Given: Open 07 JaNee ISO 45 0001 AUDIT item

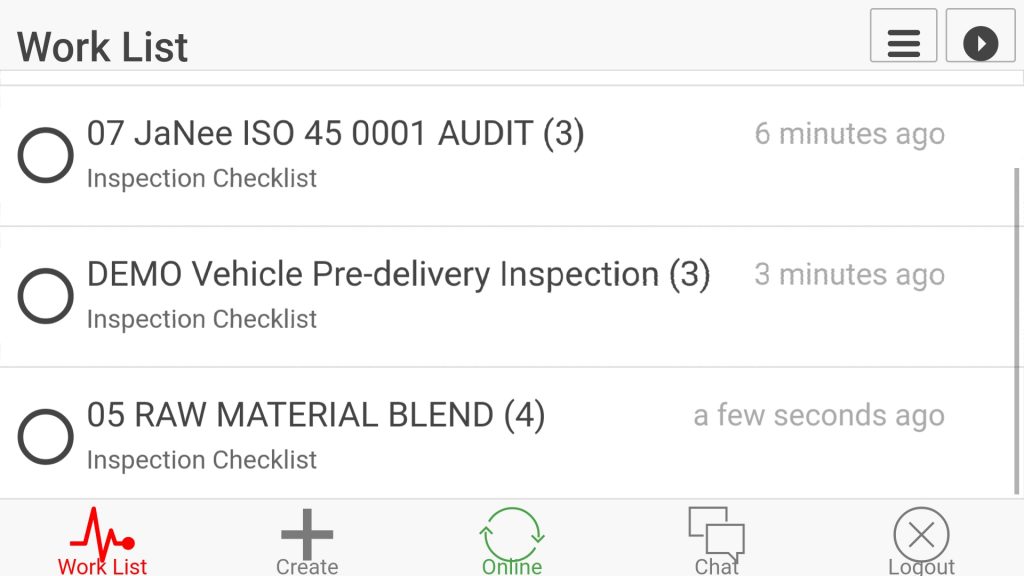Looking at the screenshot, I should click(x=335, y=134).
